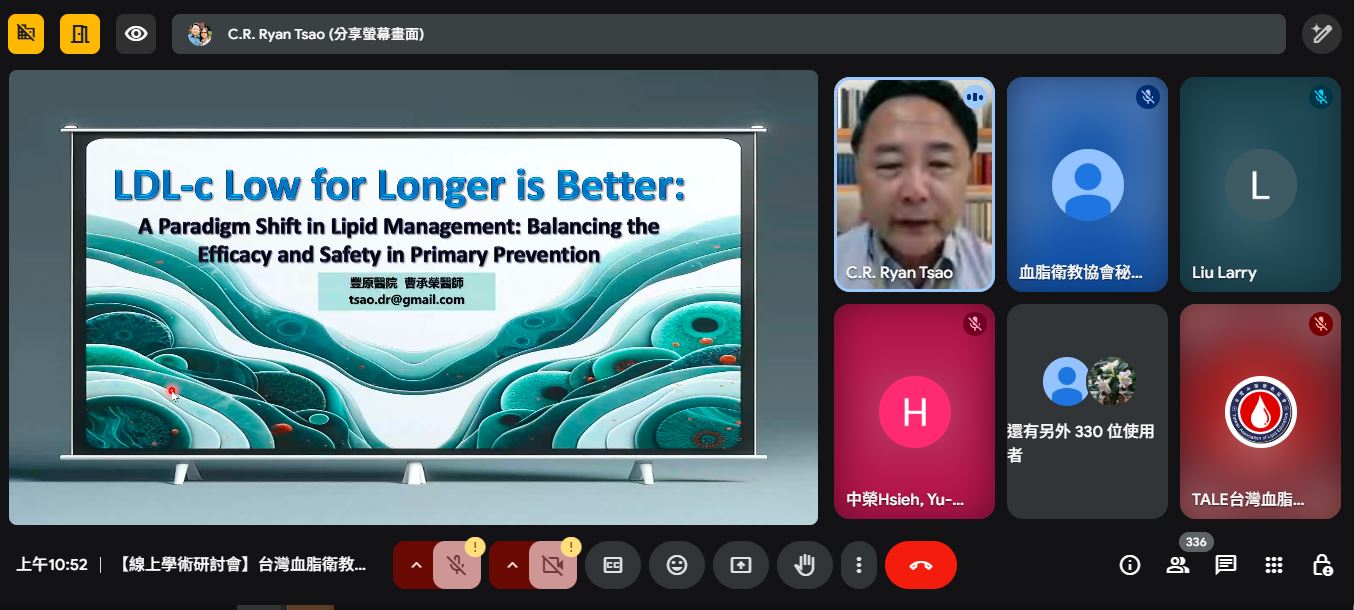Expand the microphone device options chevron
The image size is (1354, 610).
click(416, 565)
